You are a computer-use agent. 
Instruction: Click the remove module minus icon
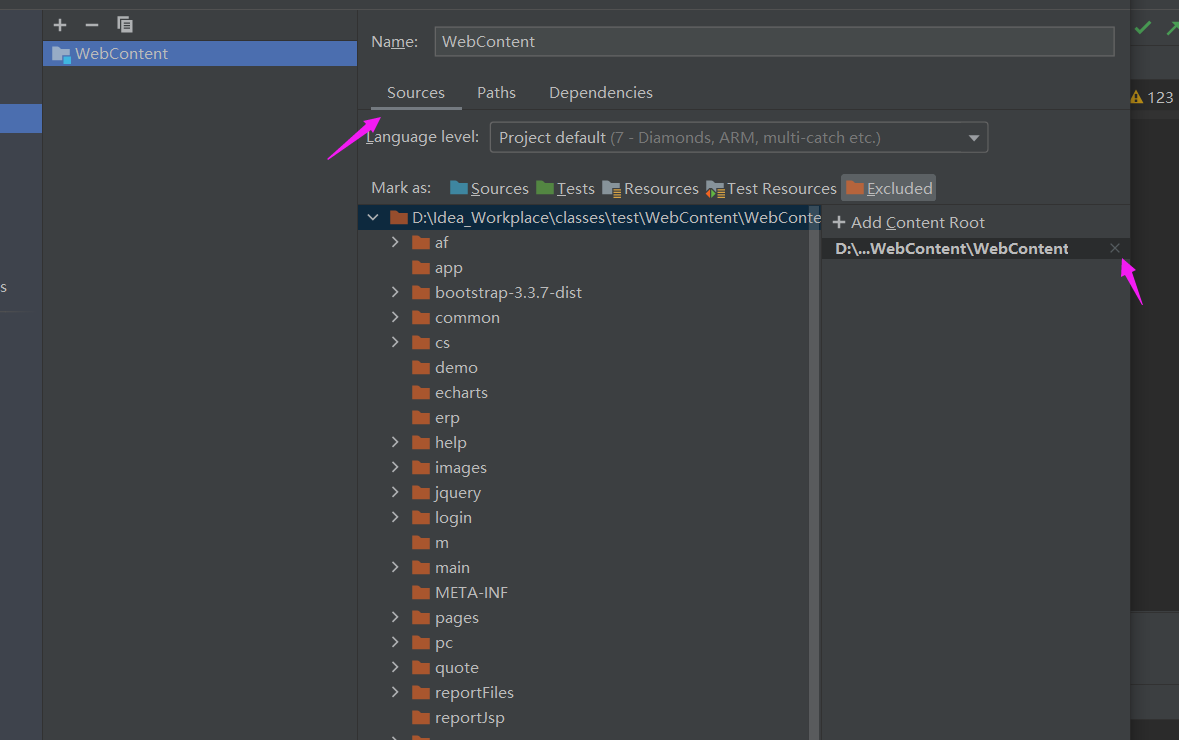click(92, 25)
